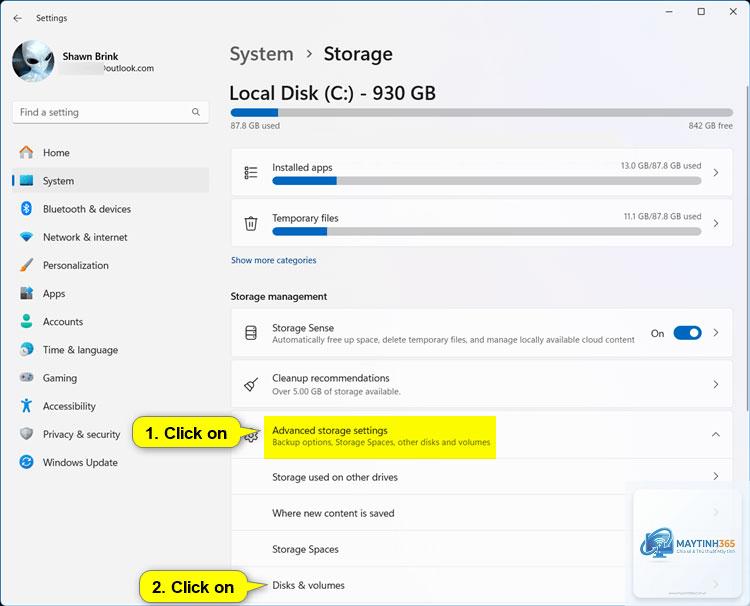Open Storage Spaces
The image size is (750, 606).
tap(481, 549)
